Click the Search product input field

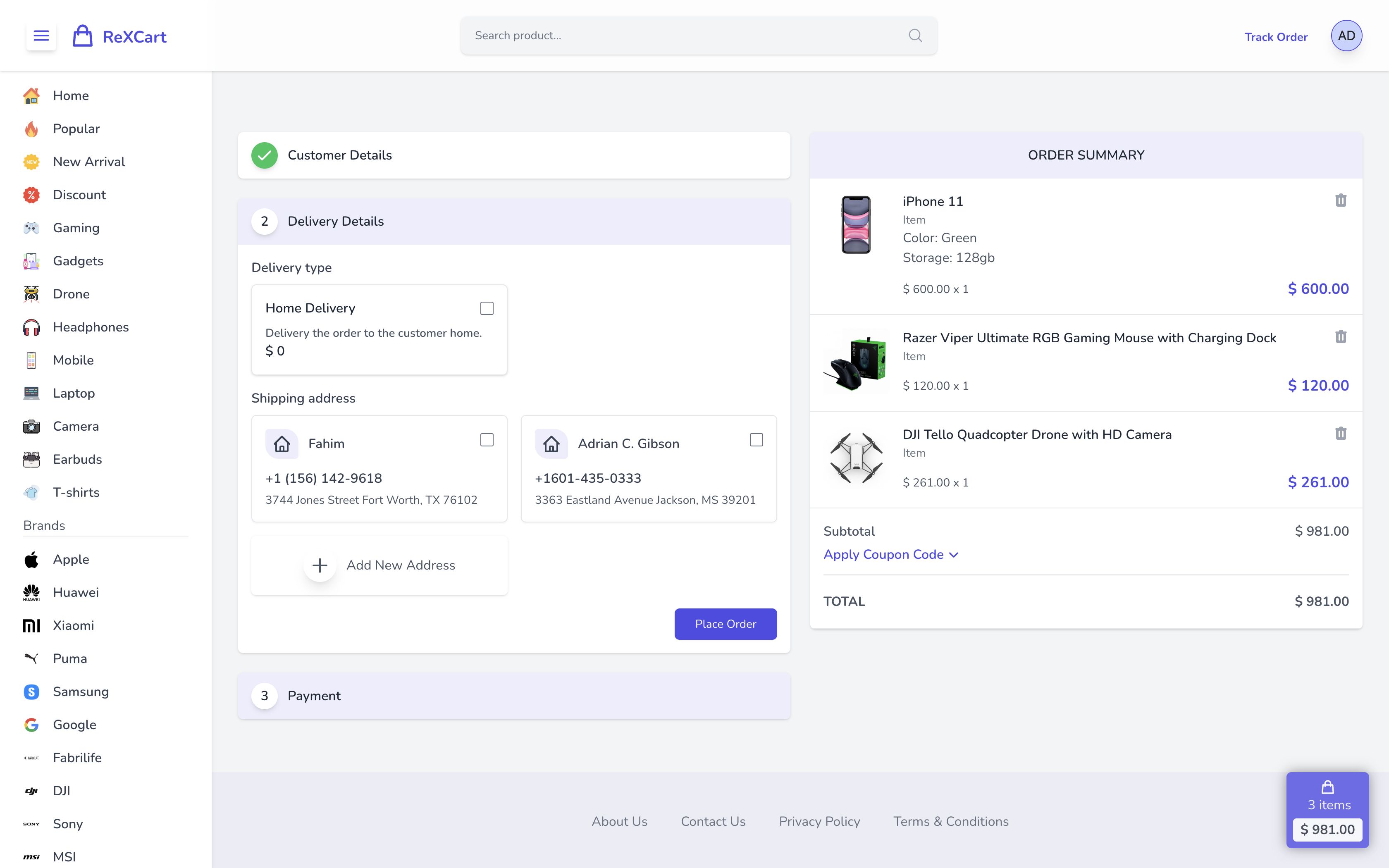pyautogui.click(x=699, y=36)
